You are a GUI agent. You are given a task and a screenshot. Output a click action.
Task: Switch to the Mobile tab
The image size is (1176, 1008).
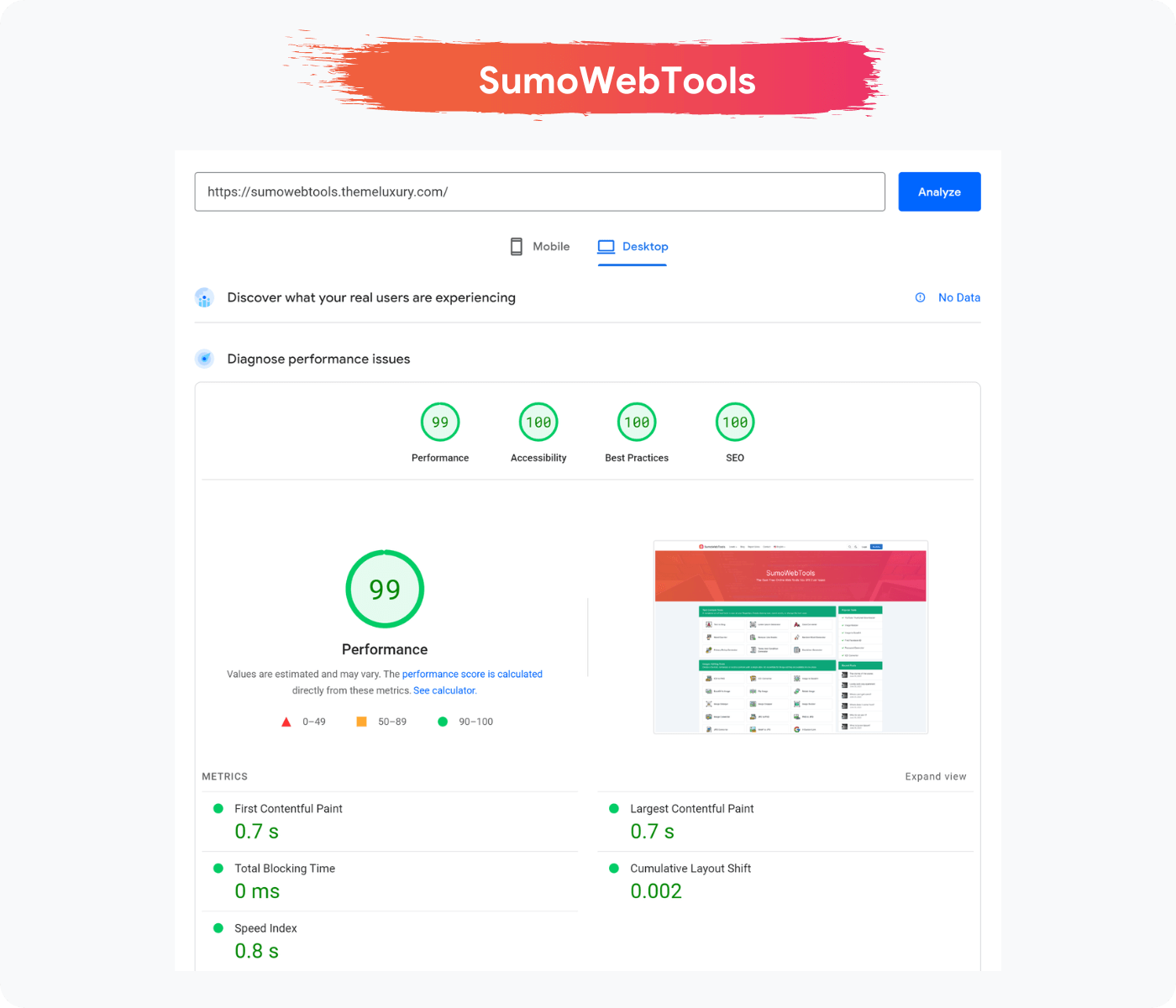coord(539,247)
